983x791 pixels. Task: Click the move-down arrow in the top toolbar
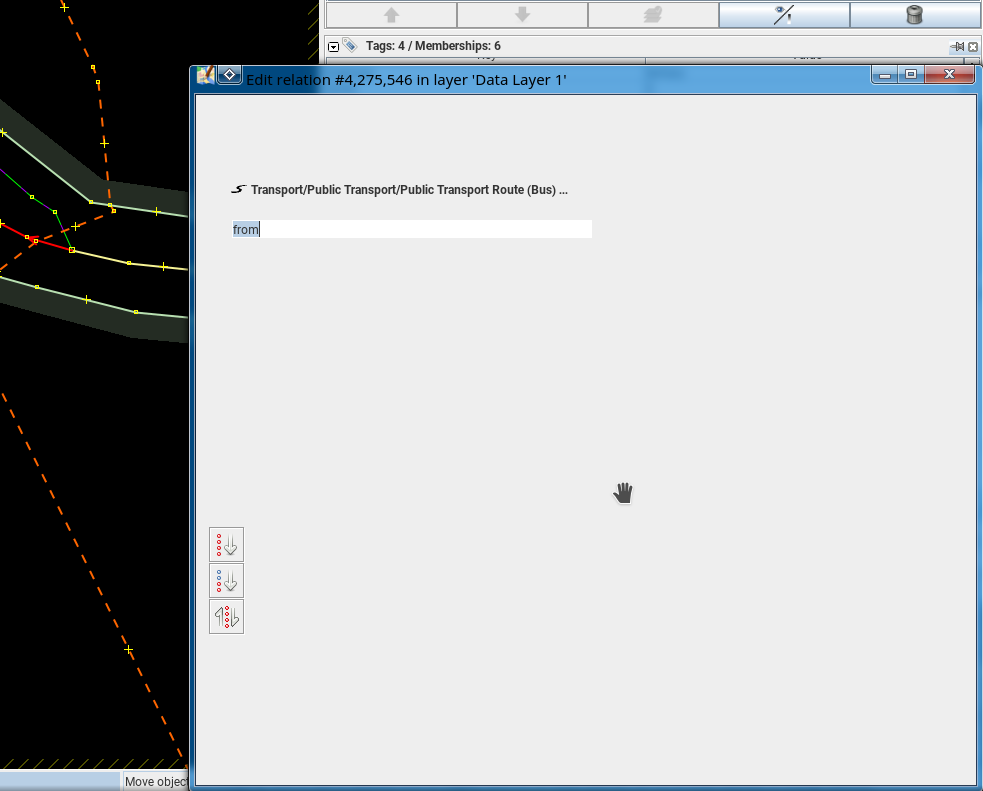(x=521, y=14)
